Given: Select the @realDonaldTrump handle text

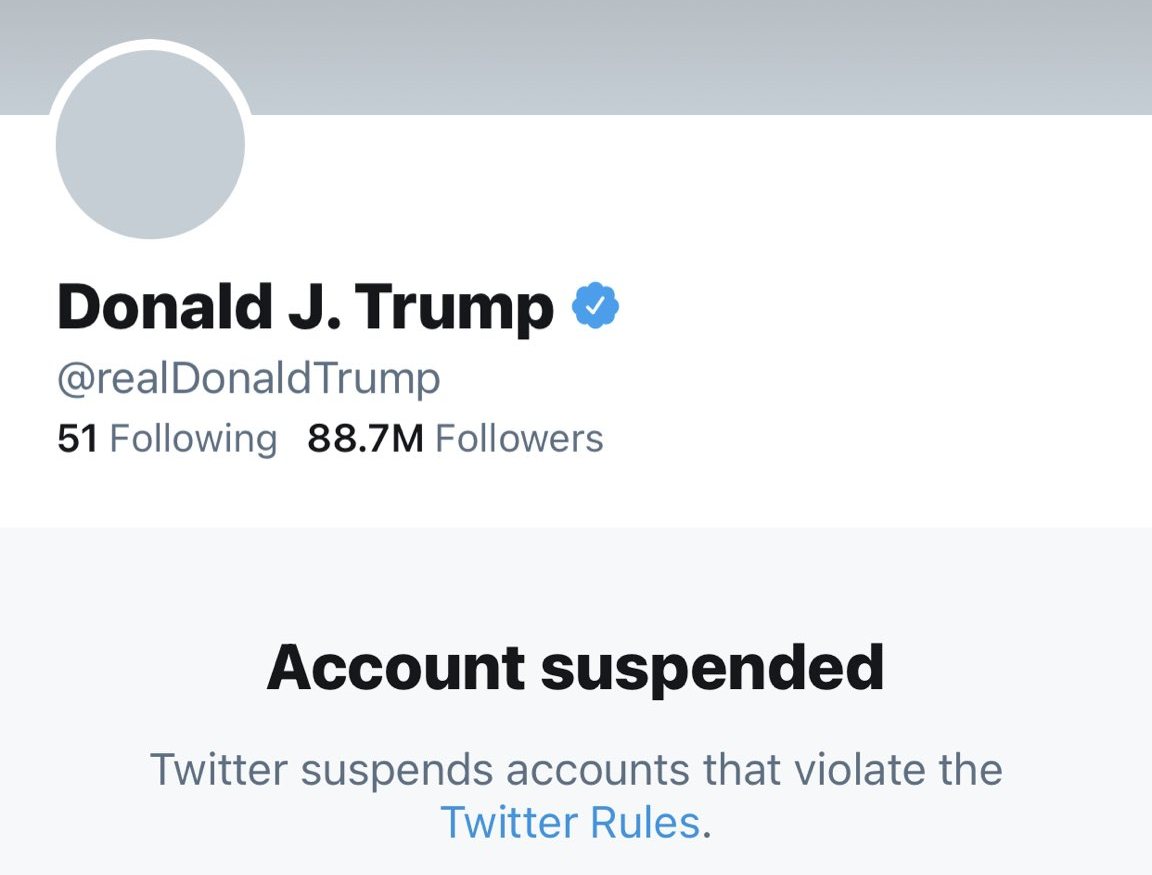Looking at the screenshot, I should [249, 380].
